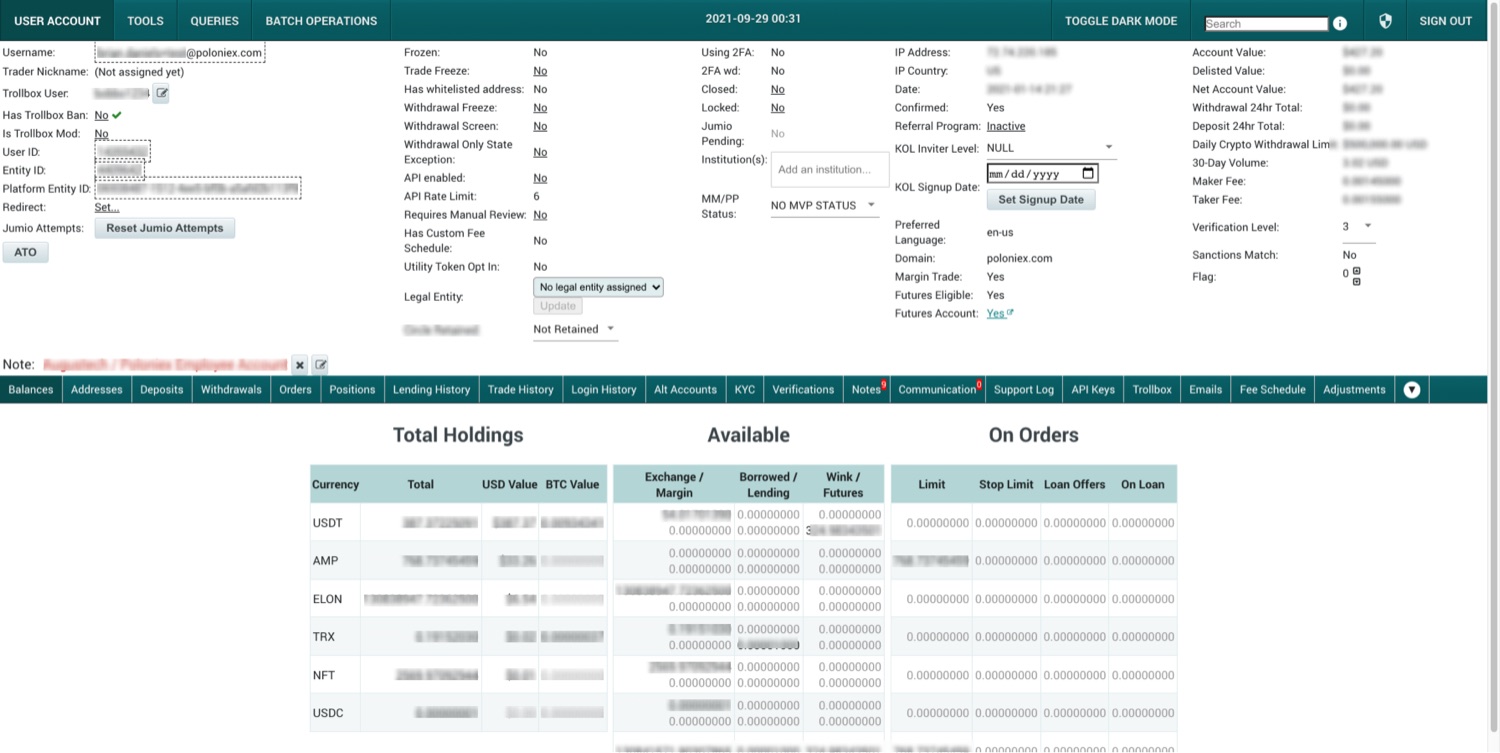Switch to the Balances tab

31,390
